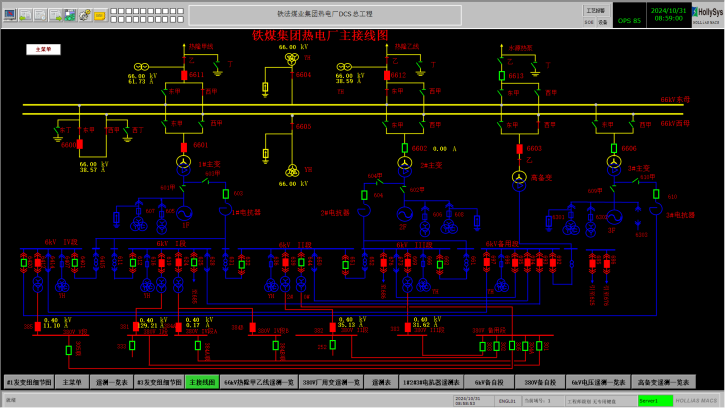Viewport: 726px width, 409px height.
Task: Click the 高备变 transformer symbol
Action: [519, 178]
